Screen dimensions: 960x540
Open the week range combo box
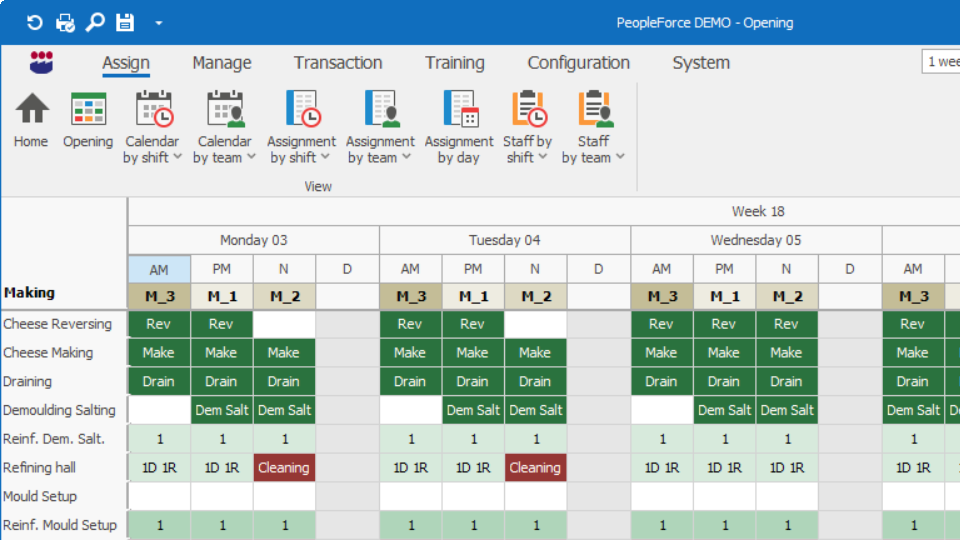click(940, 62)
